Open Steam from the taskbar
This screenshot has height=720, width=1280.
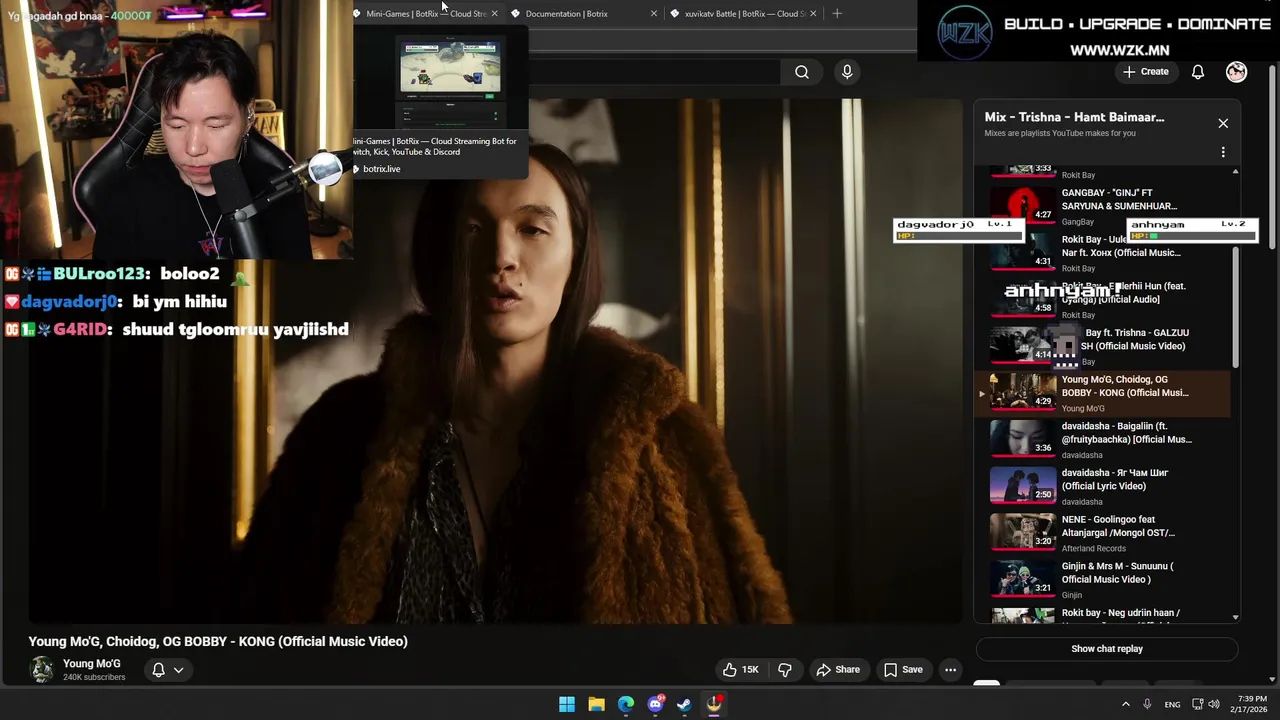point(684,704)
